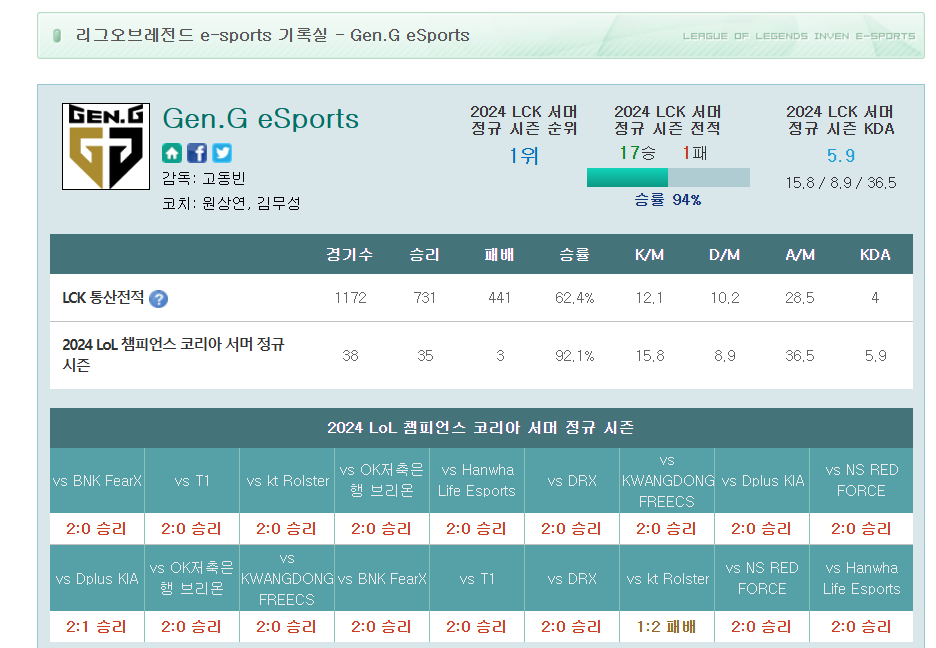Click the 1:2 패배 match result
The image size is (936, 648).
click(666, 627)
